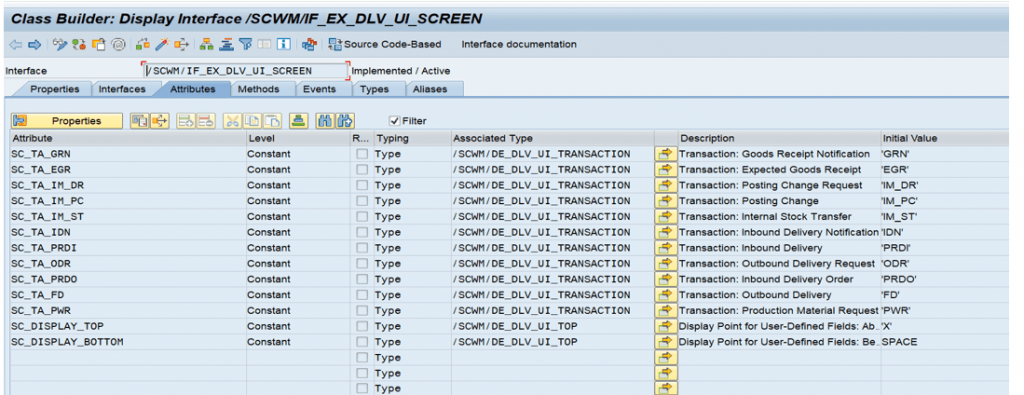This screenshot has height=395, width=1024.
Task: Switch to the Interfaces tab
Action: click(x=122, y=89)
